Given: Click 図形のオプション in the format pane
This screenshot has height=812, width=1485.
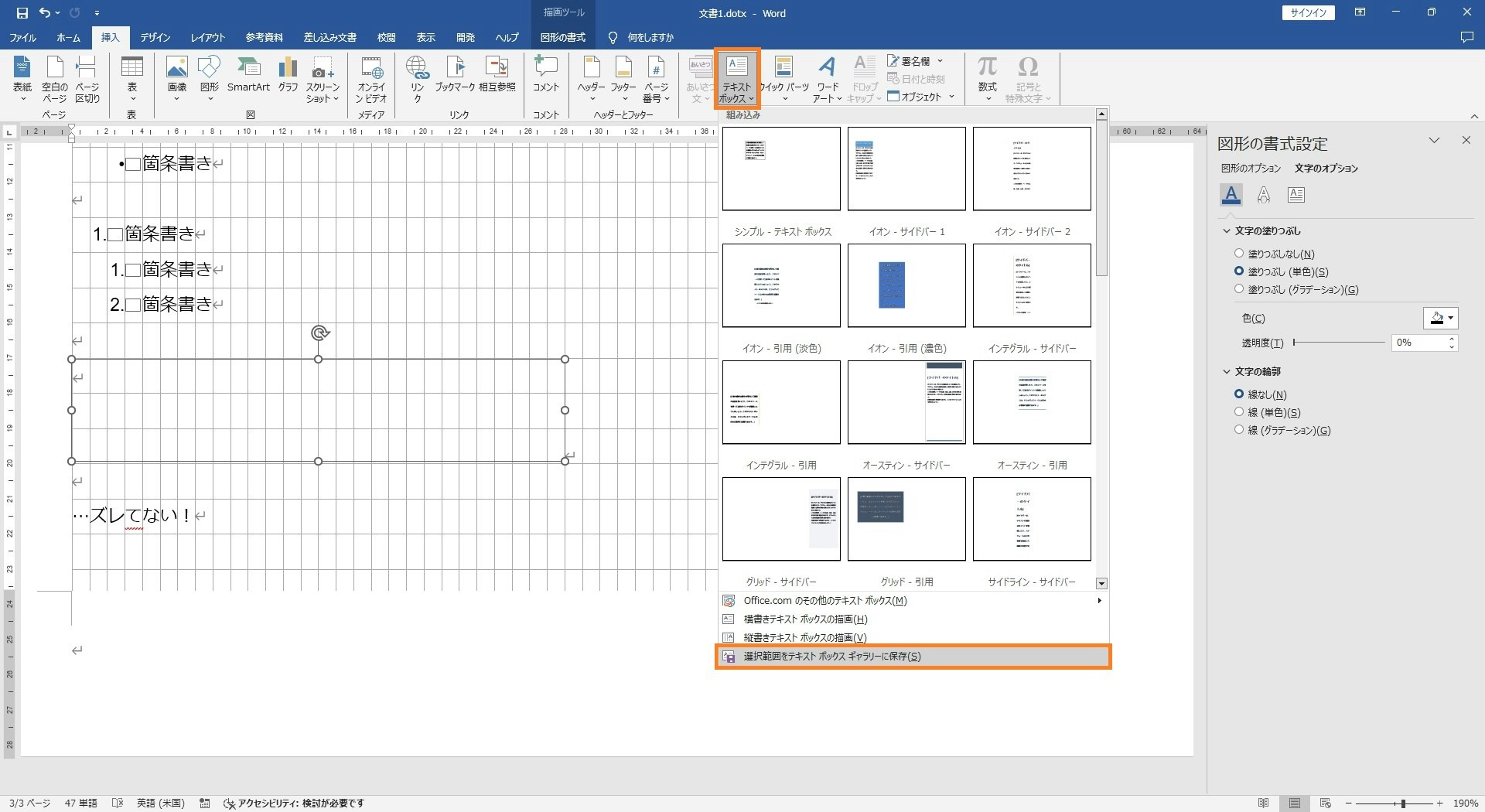Looking at the screenshot, I should click(x=1251, y=168).
